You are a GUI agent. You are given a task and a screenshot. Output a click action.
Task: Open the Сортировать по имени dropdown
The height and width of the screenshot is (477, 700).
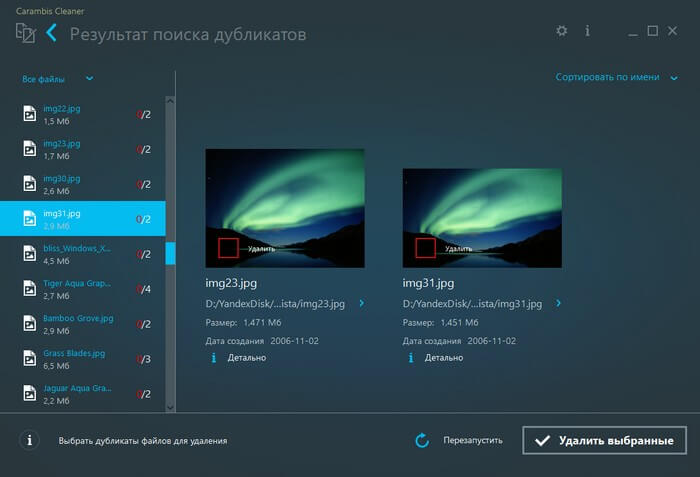pyautogui.click(x=617, y=77)
